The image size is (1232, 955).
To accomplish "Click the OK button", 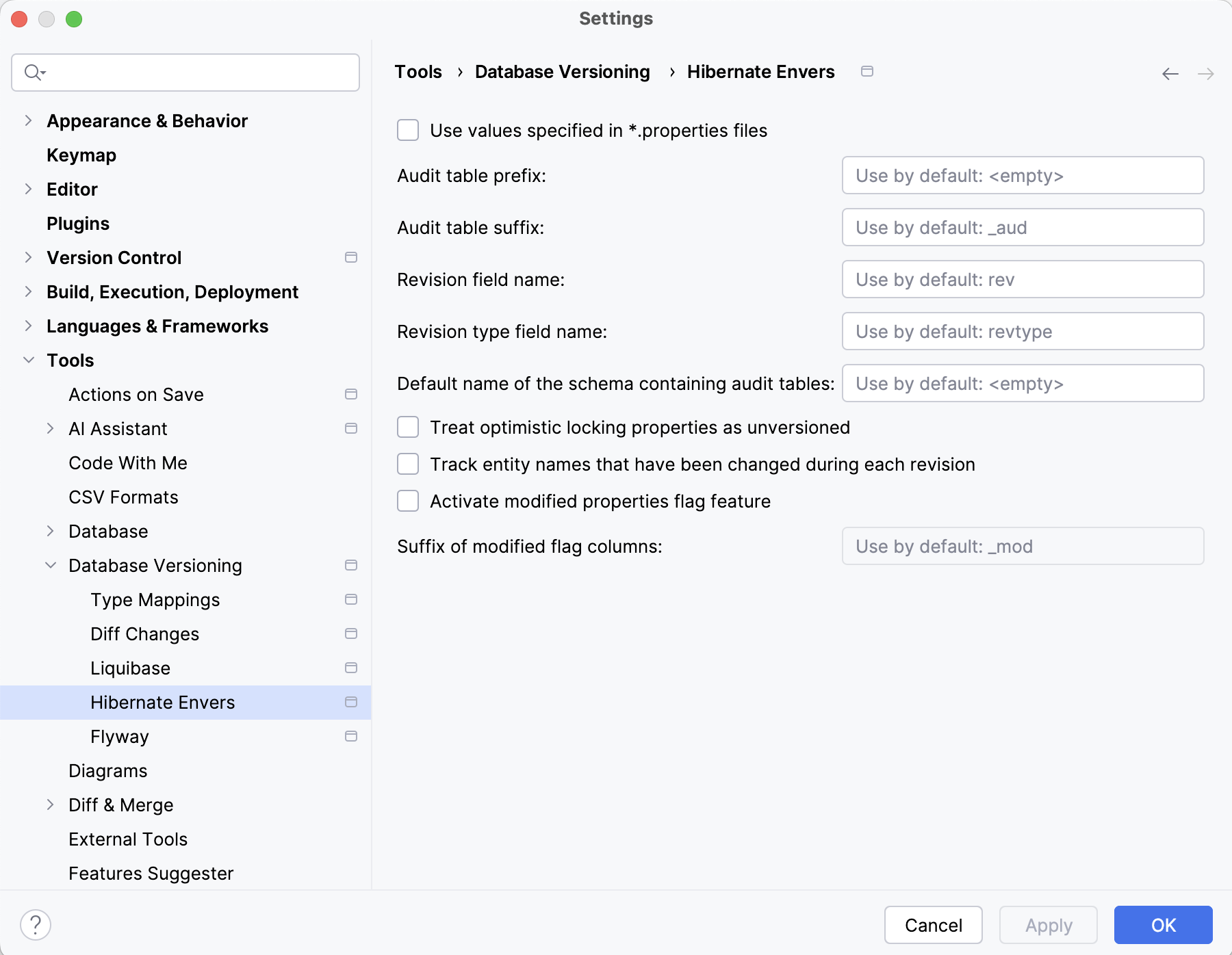I will coord(1163,925).
